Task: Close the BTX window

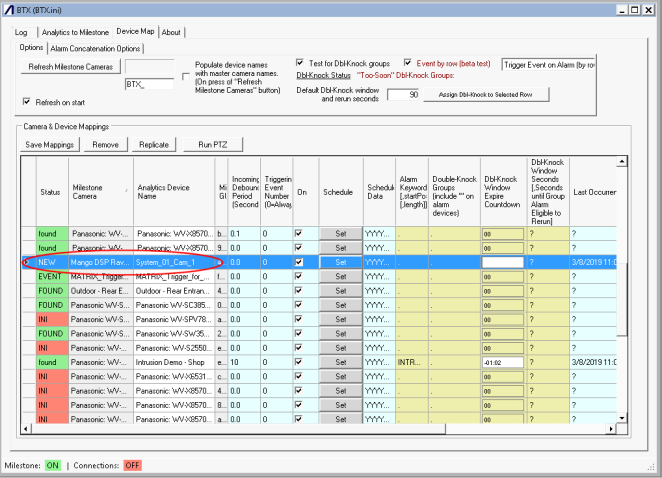Action: [x=648, y=10]
